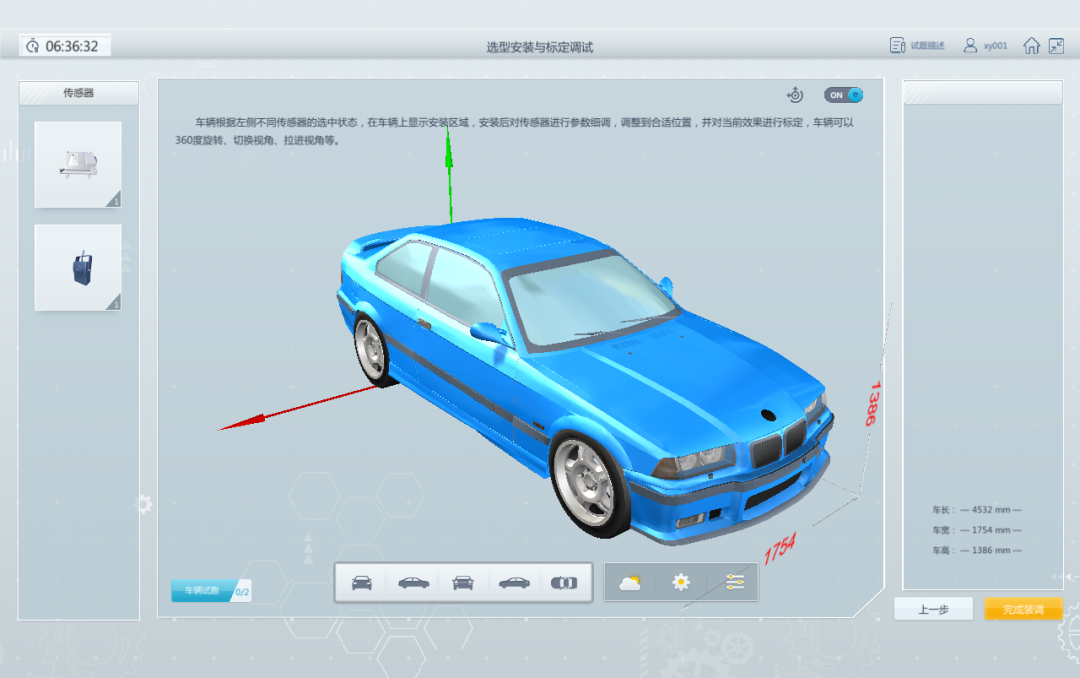The width and height of the screenshot is (1080, 678).
Task: Click the empty right panel header bar
Action: [983, 93]
